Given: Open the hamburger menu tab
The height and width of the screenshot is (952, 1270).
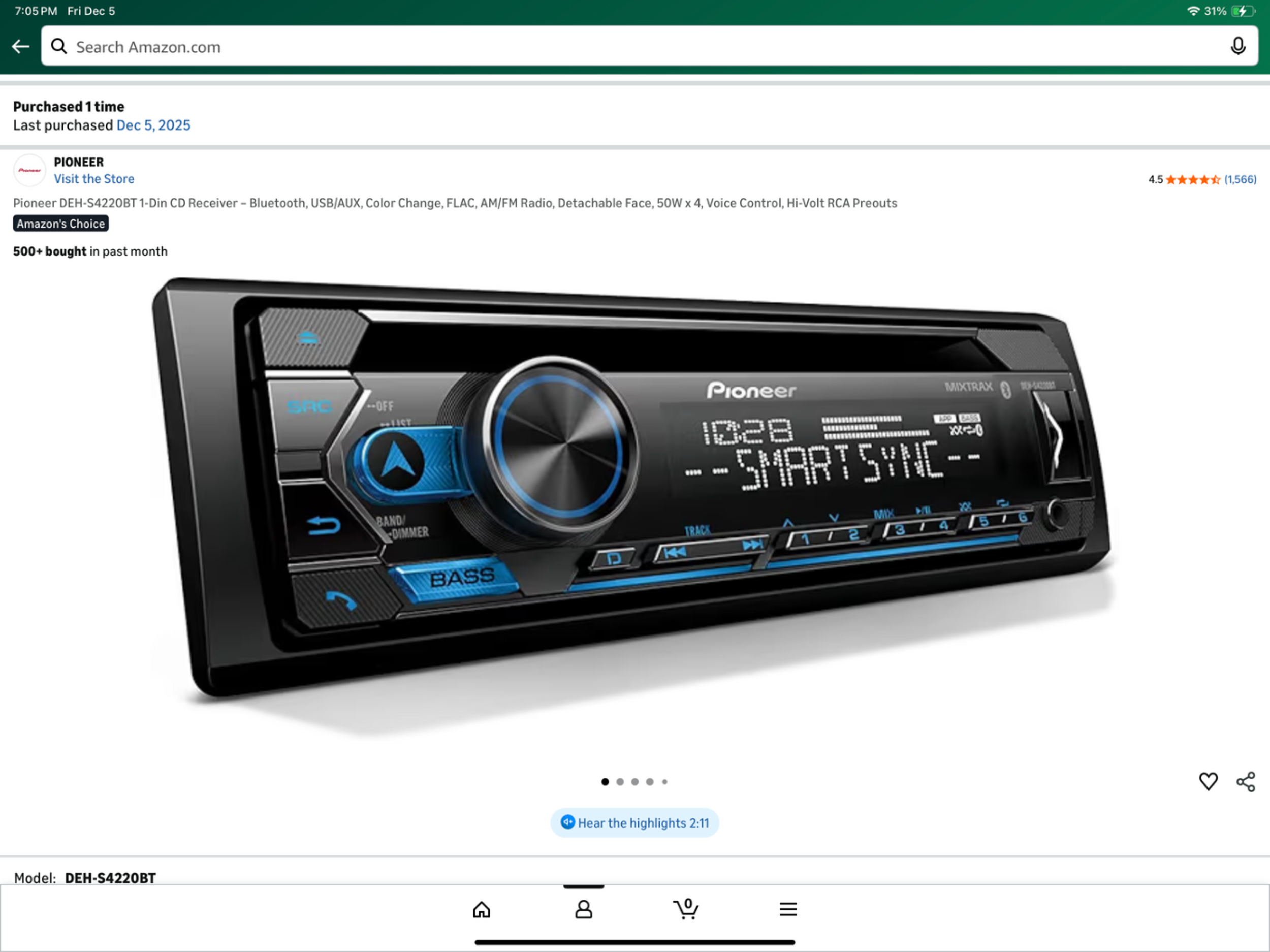Looking at the screenshot, I should (x=788, y=909).
